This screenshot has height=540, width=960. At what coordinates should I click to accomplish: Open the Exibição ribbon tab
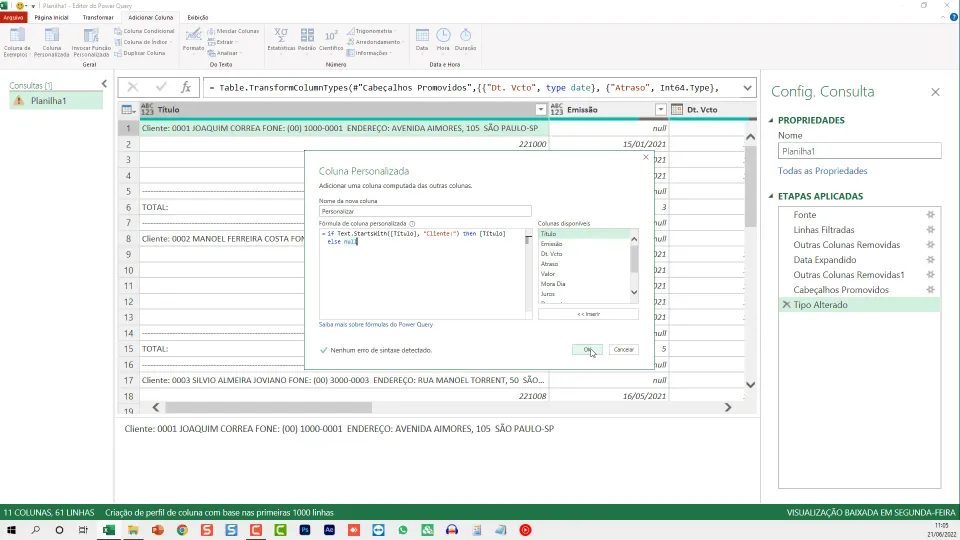tap(198, 18)
